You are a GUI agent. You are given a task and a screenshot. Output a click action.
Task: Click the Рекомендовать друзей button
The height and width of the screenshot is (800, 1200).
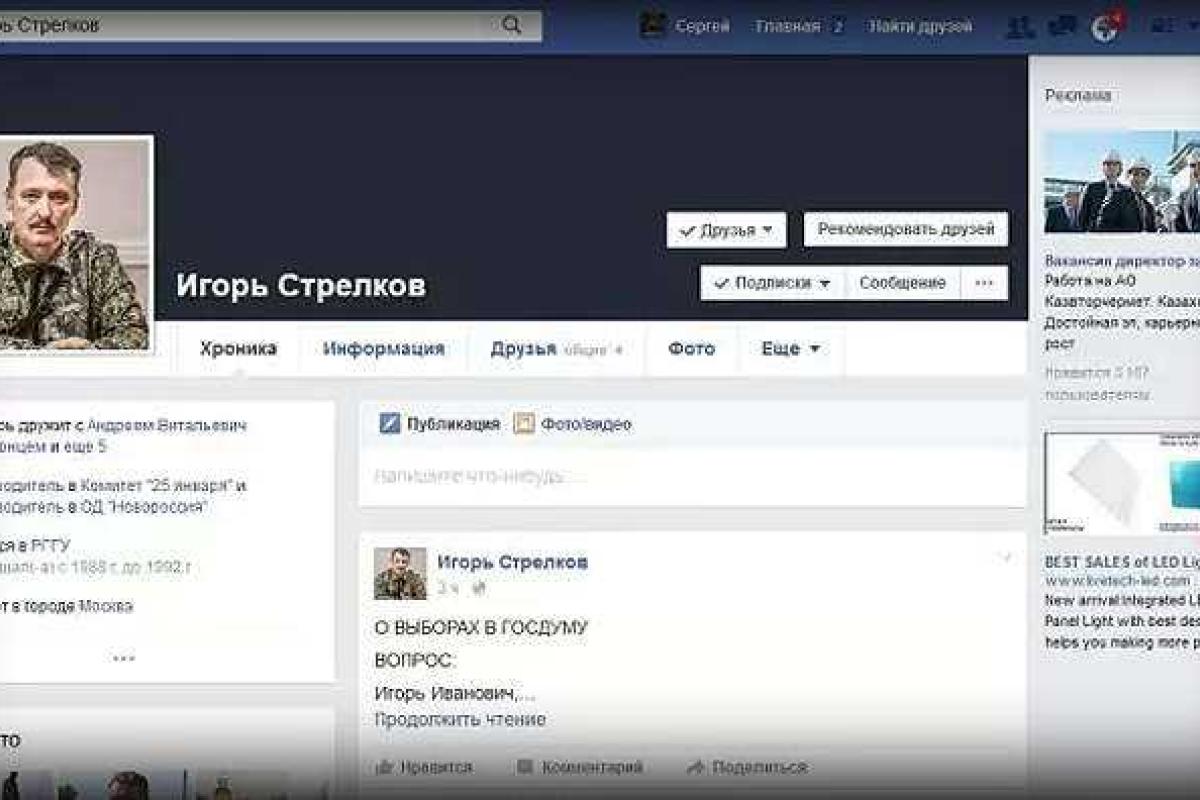(x=912, y=229)
